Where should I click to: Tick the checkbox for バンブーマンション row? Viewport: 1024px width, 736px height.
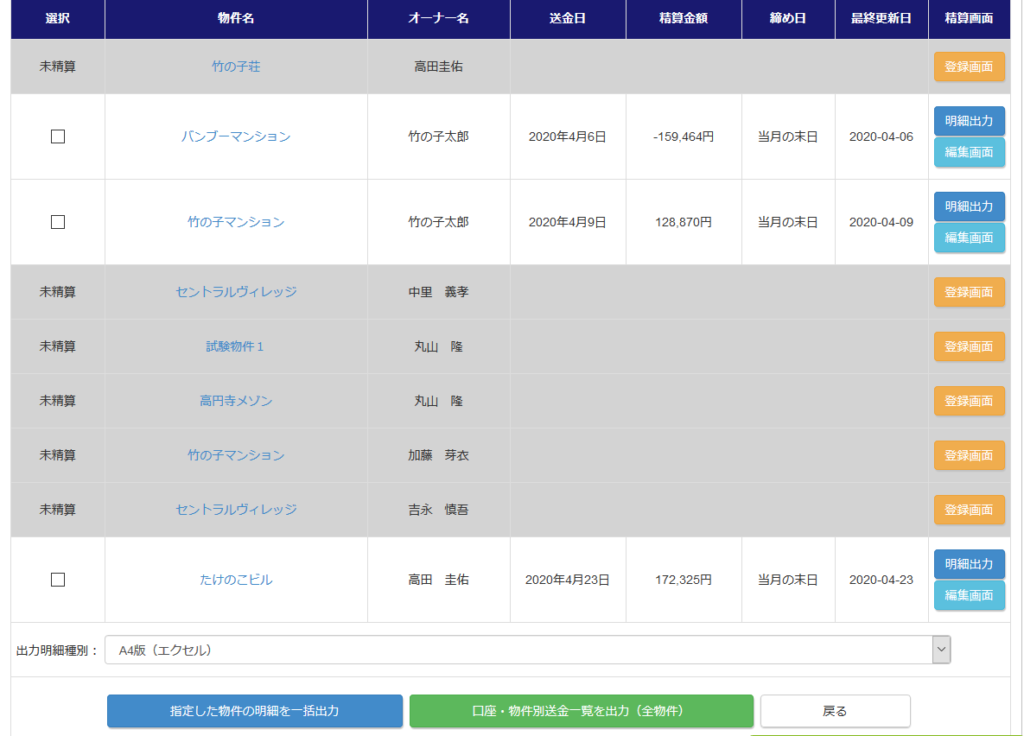(58, 136)
